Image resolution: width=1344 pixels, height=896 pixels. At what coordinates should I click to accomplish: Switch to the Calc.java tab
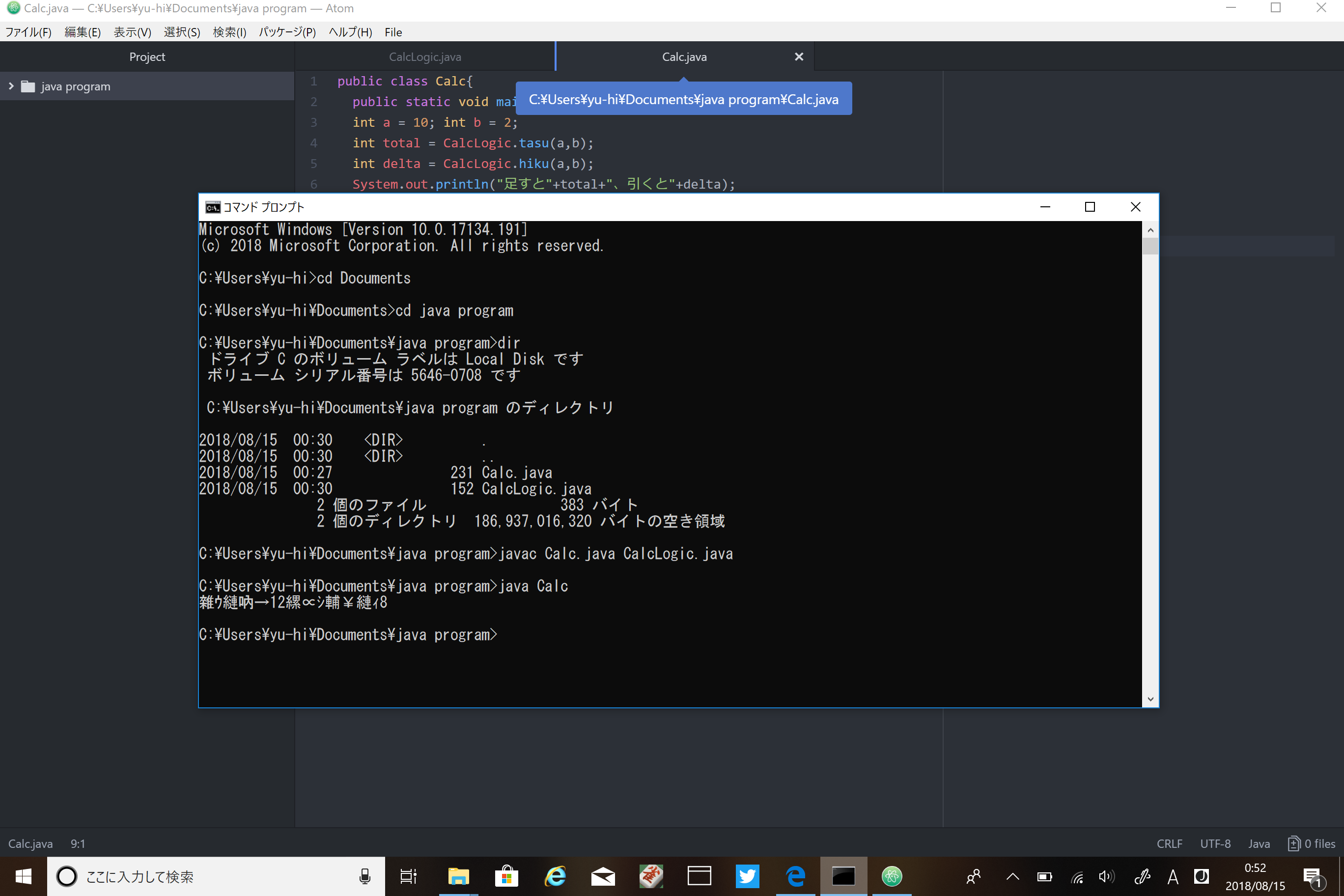[x=684, y=56]
